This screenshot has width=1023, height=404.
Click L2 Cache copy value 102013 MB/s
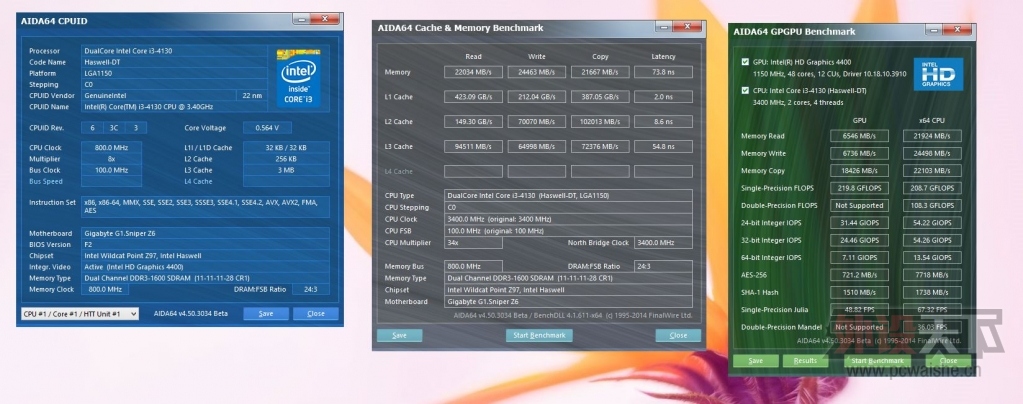tap(600, 121)
